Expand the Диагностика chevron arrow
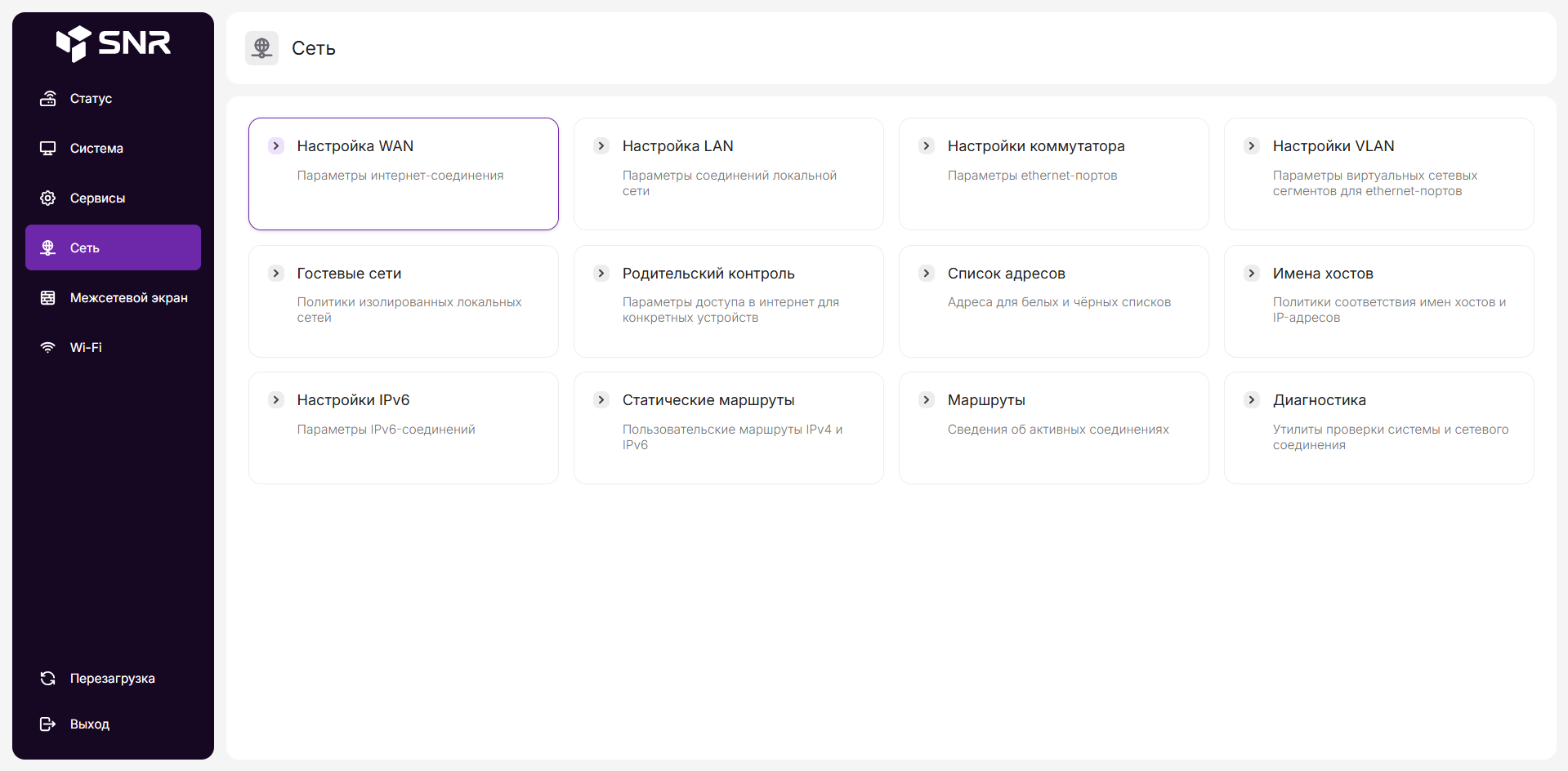The width and height of the screenshot is (1568, 771). (x=1252, y=400)
